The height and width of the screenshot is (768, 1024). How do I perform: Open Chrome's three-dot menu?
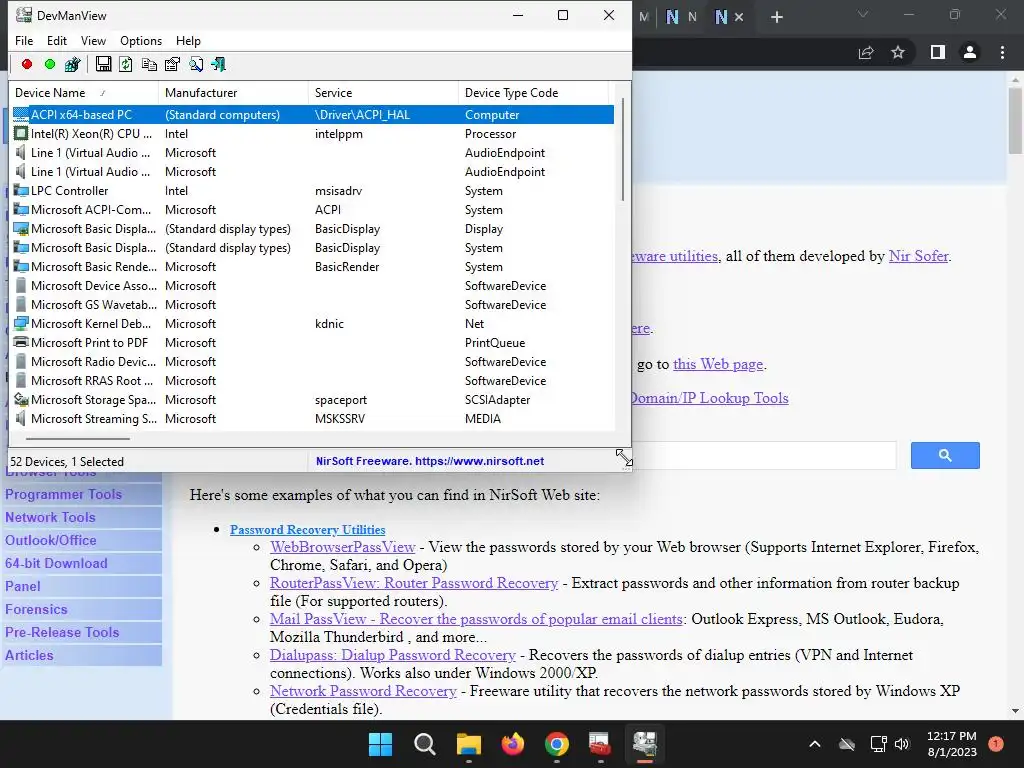pos(1002,52)
